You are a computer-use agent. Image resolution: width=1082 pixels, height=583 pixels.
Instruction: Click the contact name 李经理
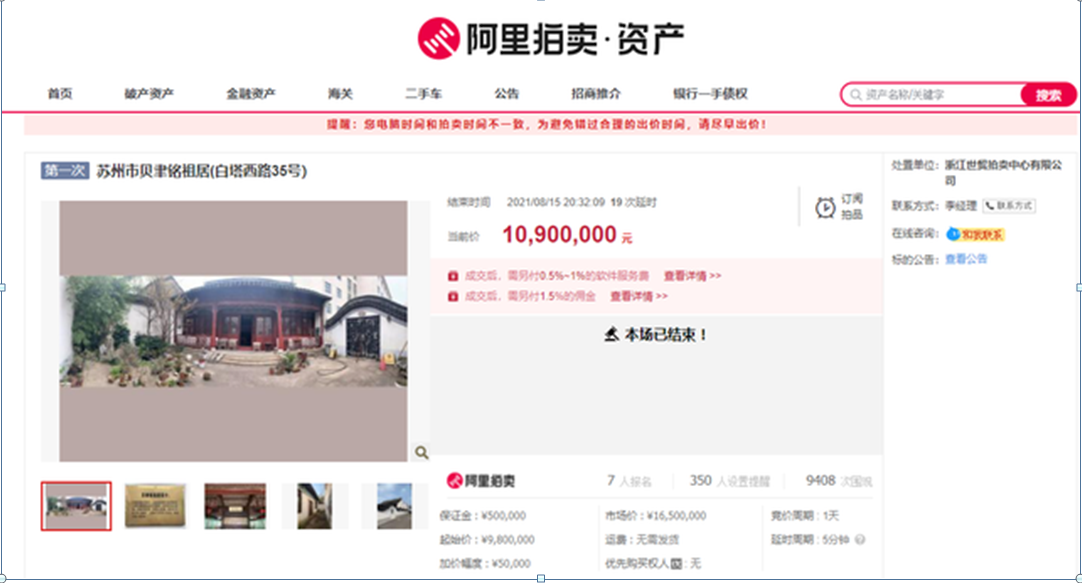(x=961, y=206)
